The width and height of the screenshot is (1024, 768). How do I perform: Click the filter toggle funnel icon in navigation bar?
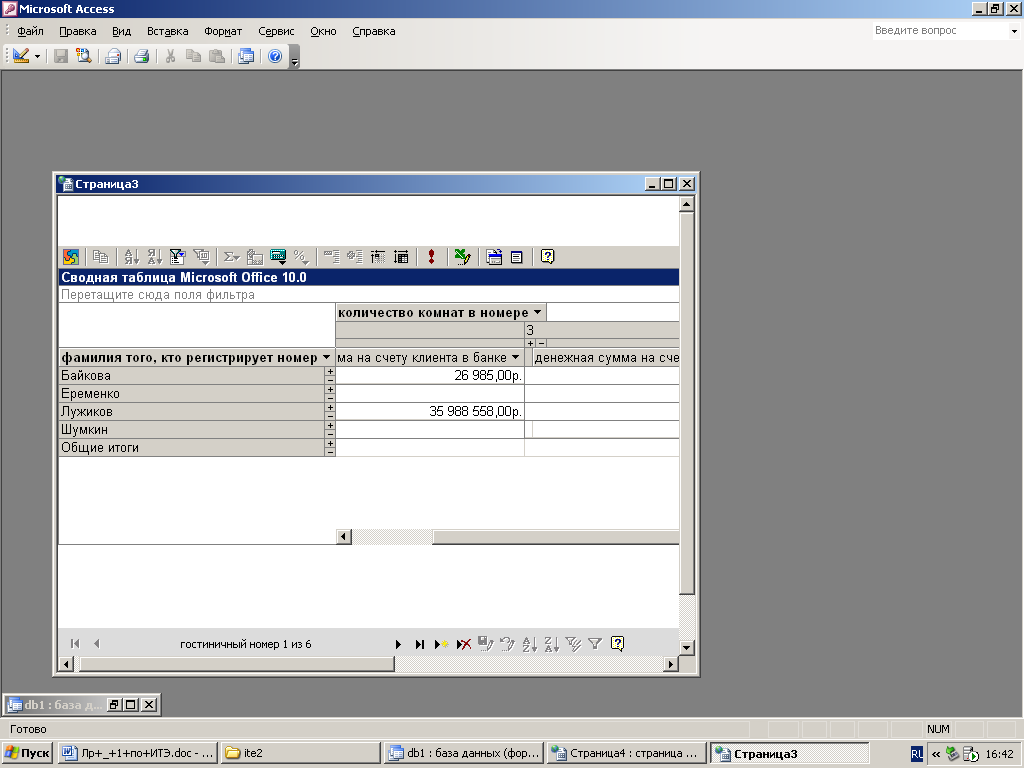(595, 644)
